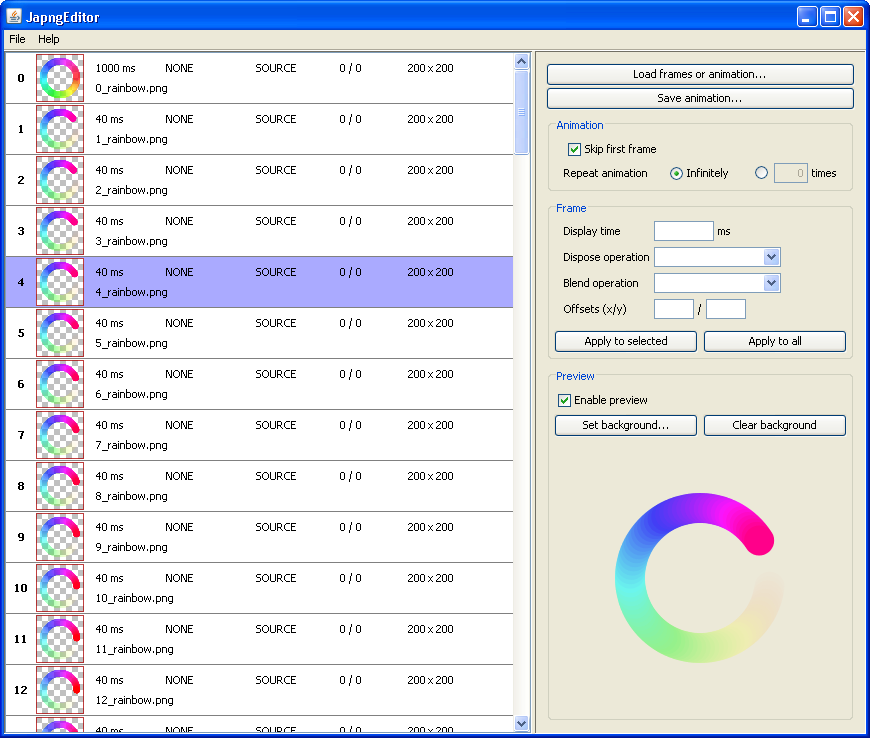The image size is (870, 738).
Task: Click the Set background button
Action: coord(626,425)
